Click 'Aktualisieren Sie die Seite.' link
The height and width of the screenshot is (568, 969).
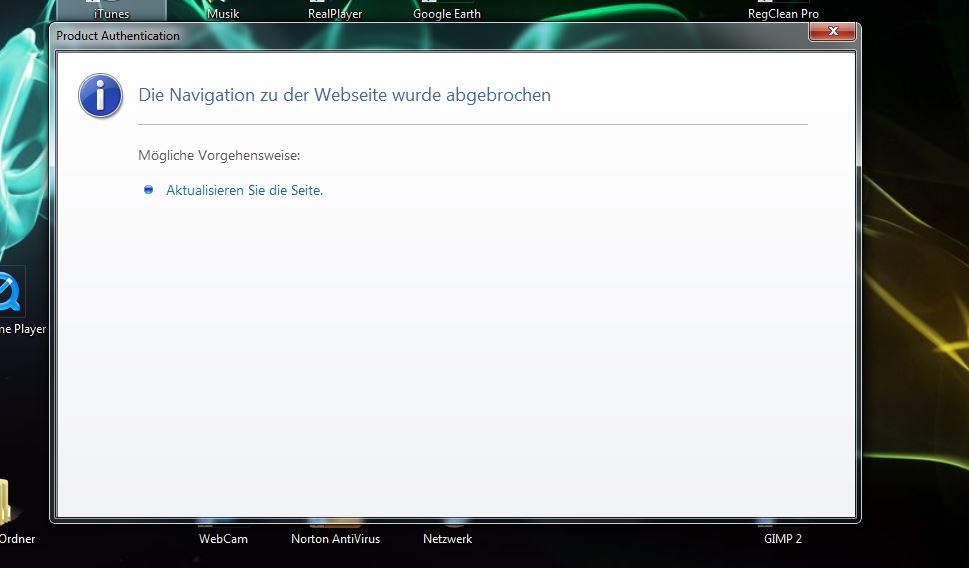[244, 190]
